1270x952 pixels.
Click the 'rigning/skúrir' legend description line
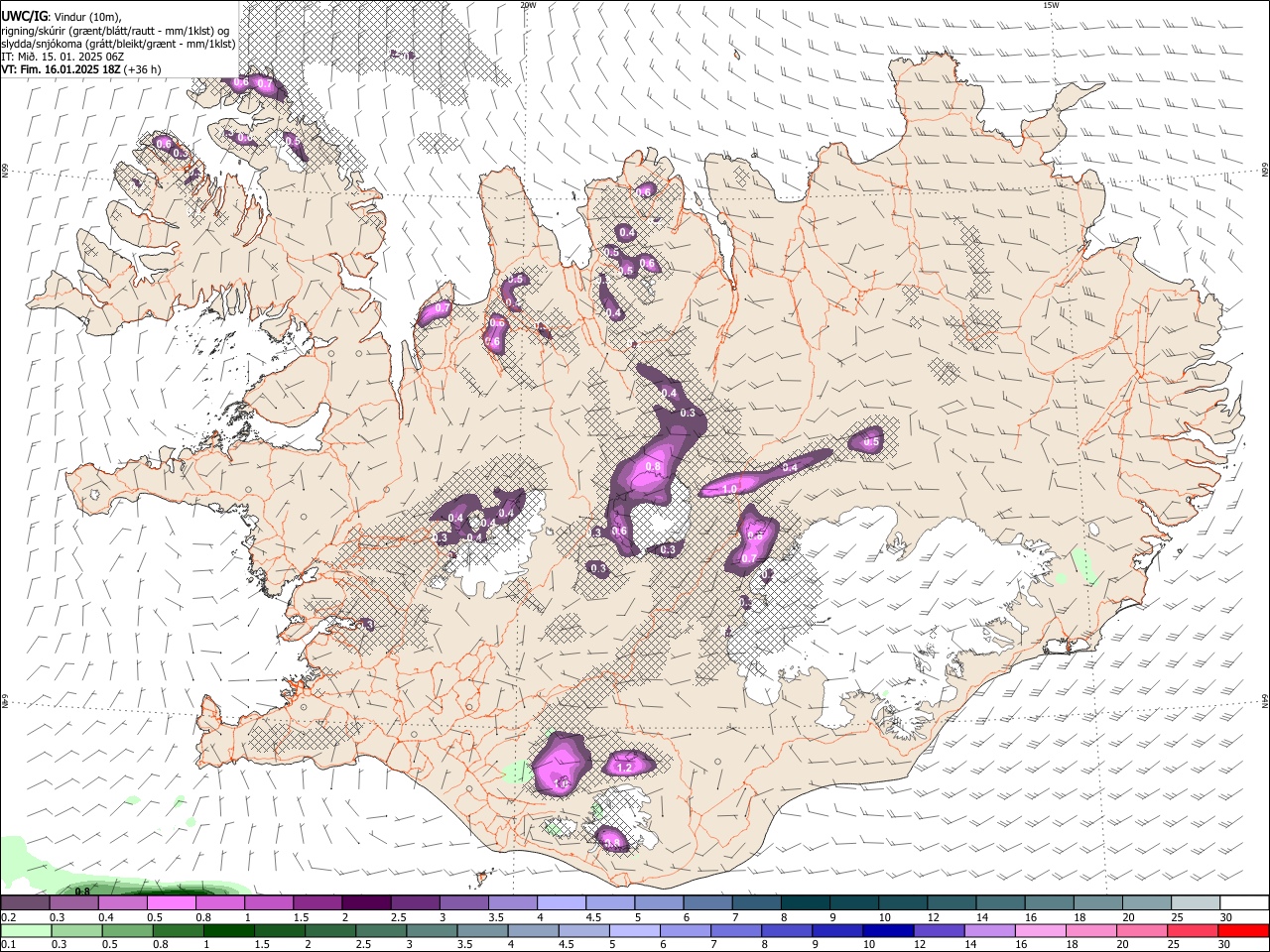117,30
